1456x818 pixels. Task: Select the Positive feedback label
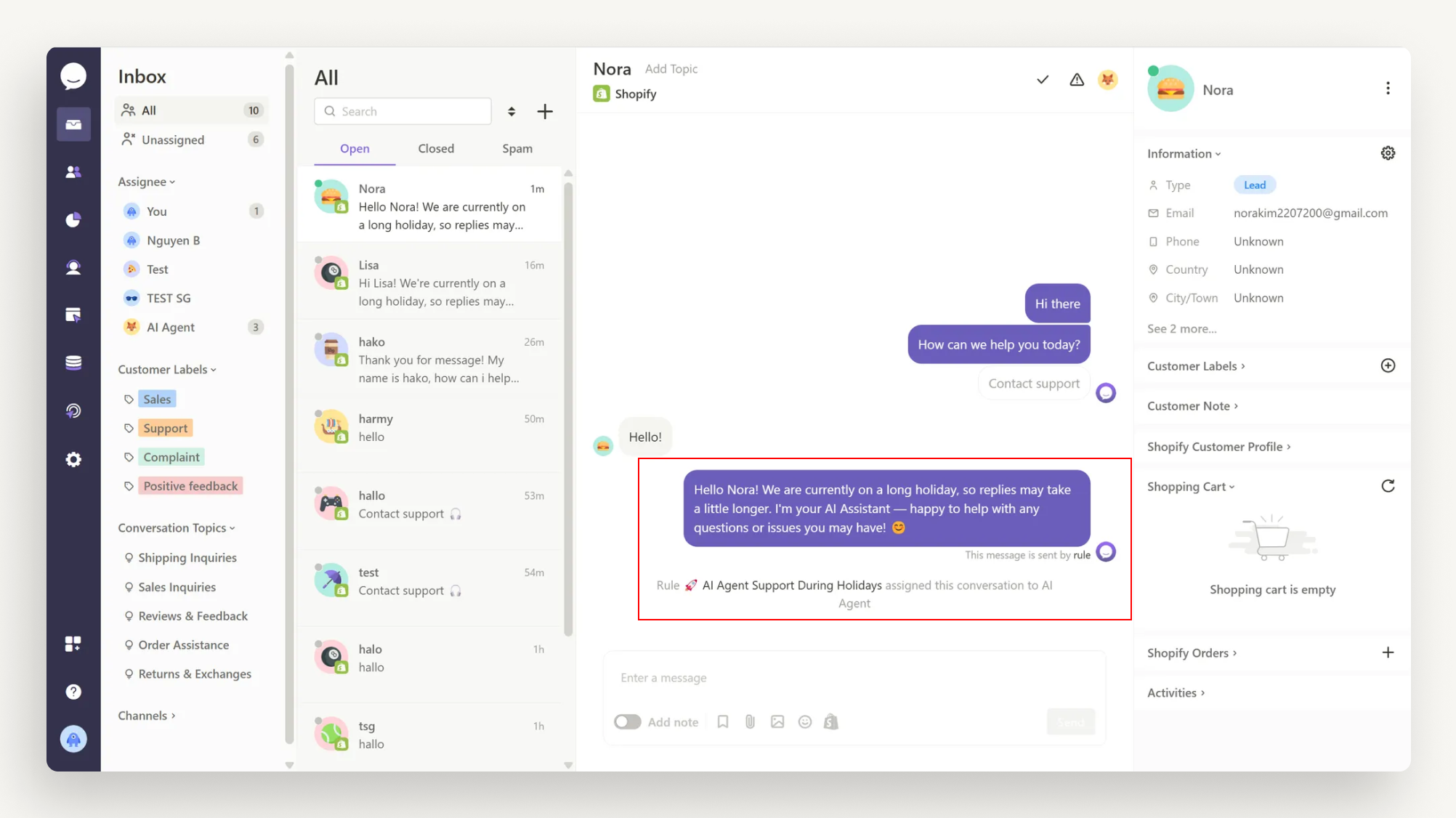pyautogui.click(x=190, y=485)
